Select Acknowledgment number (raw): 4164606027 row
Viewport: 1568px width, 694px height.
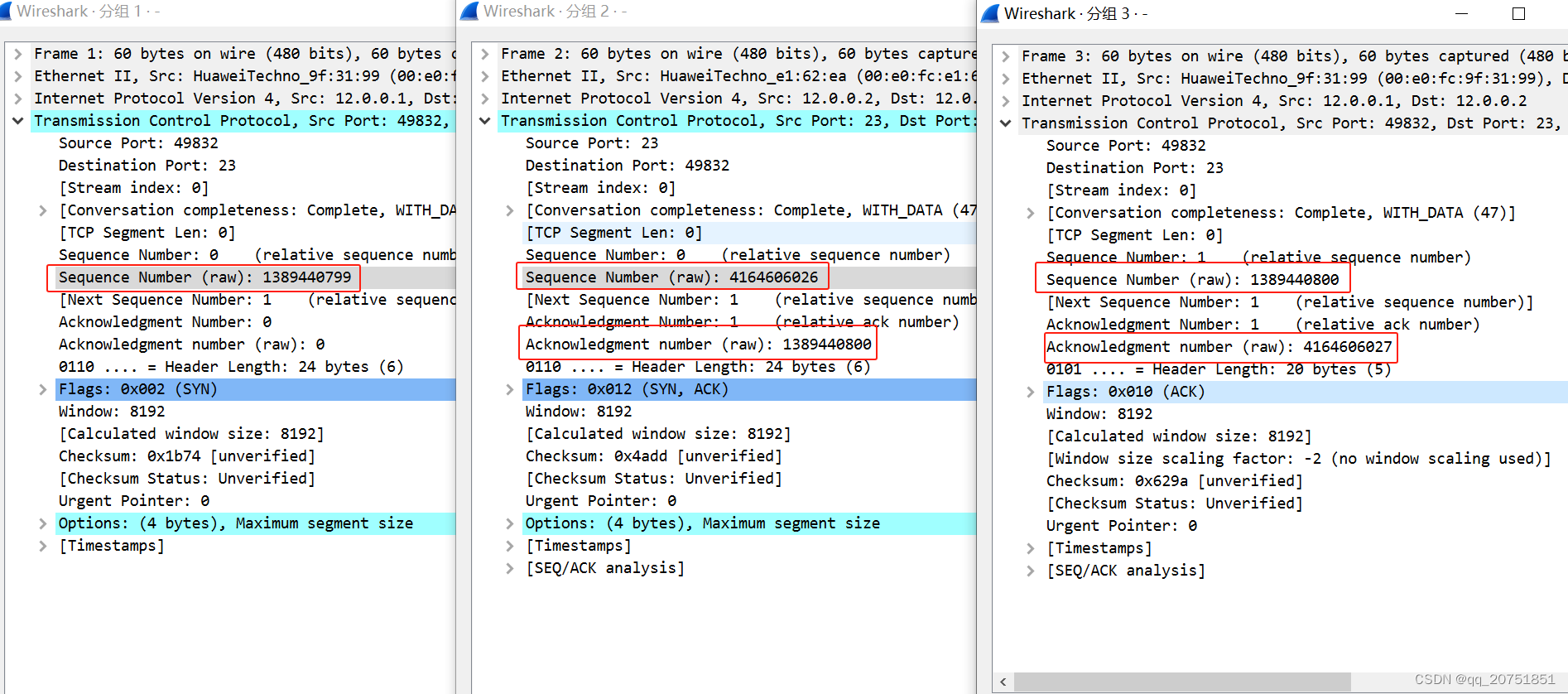coord(1219,347)
